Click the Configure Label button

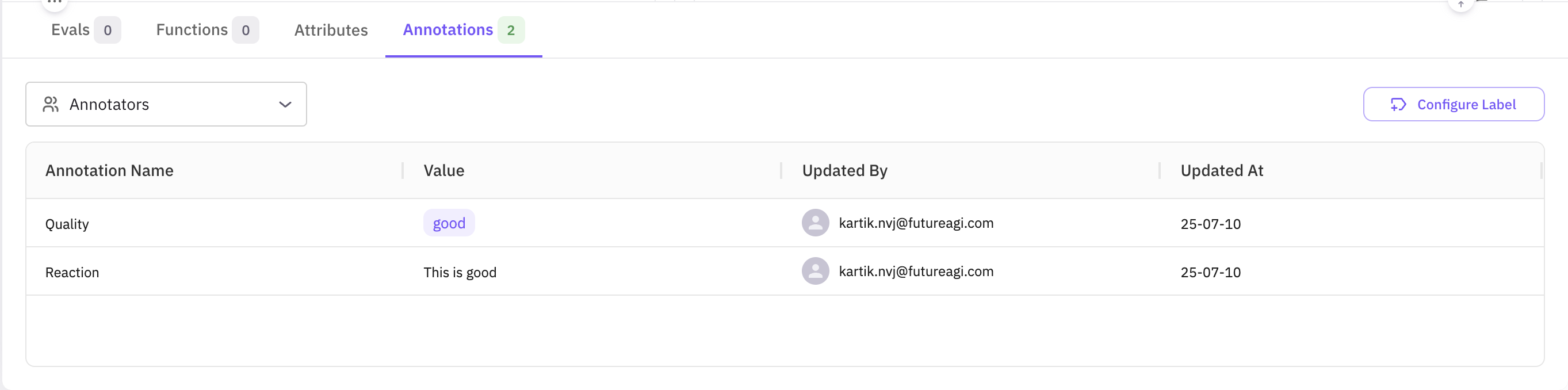pos(1453,105)
